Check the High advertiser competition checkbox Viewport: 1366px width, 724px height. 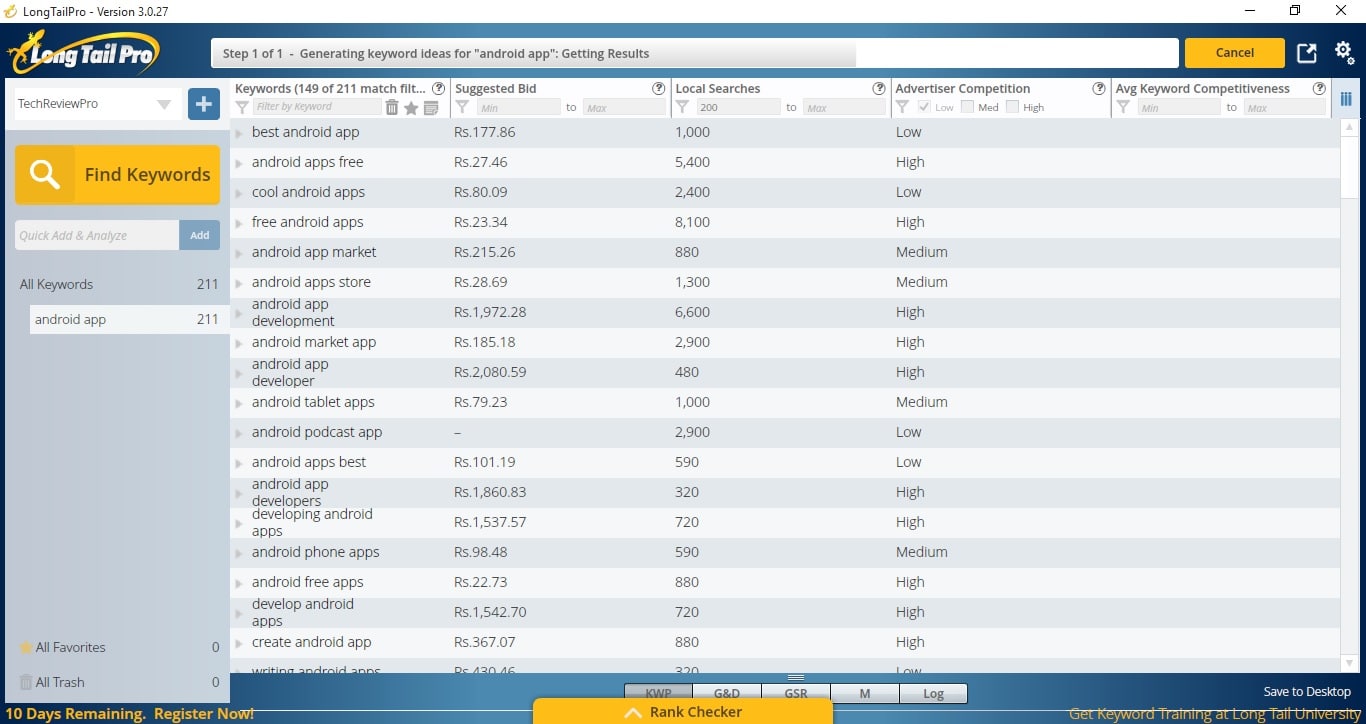pyautogui.click(x=1012, y=107)
